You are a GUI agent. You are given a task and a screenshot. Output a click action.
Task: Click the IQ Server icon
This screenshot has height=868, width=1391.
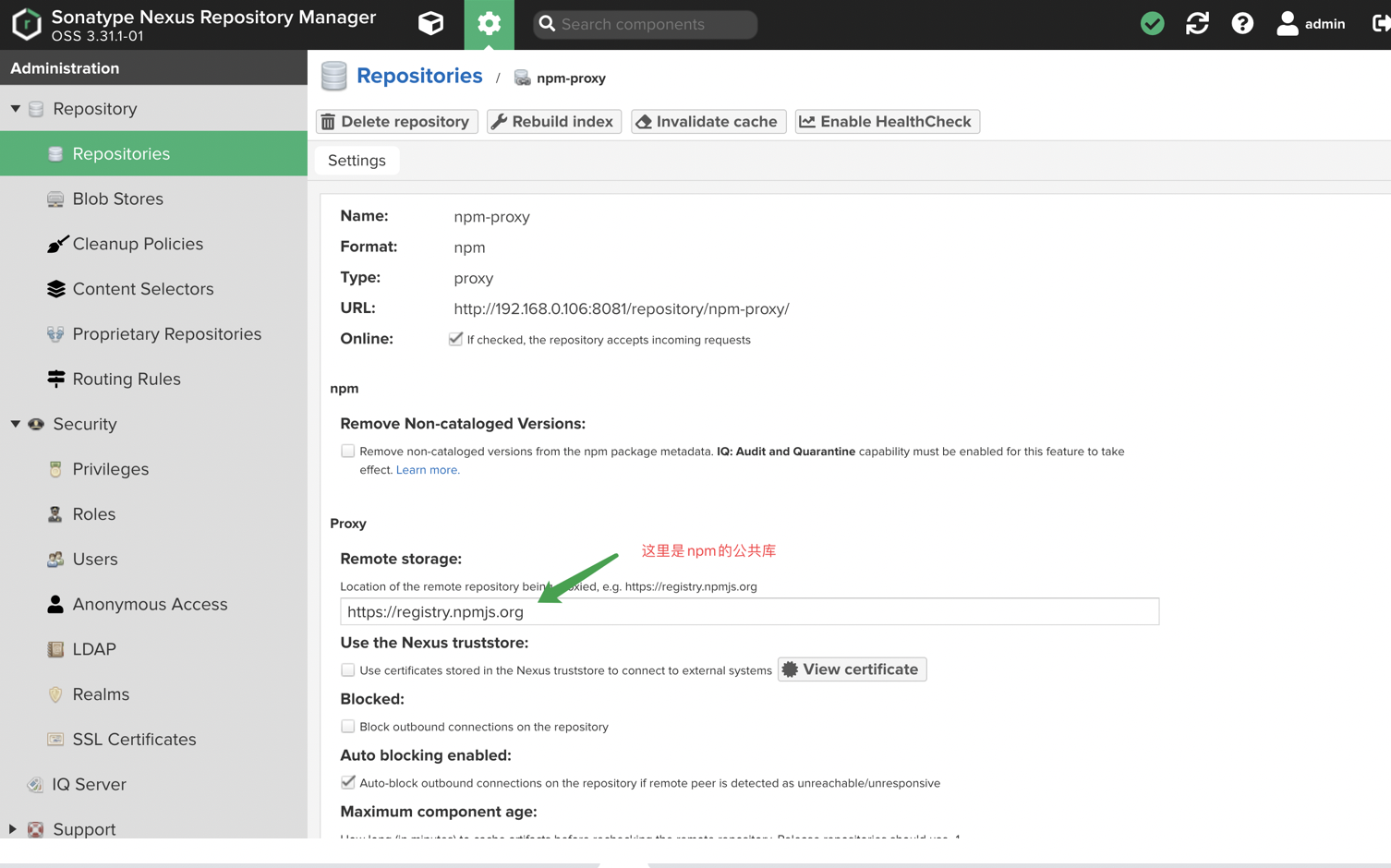click(x=35, y=785)
